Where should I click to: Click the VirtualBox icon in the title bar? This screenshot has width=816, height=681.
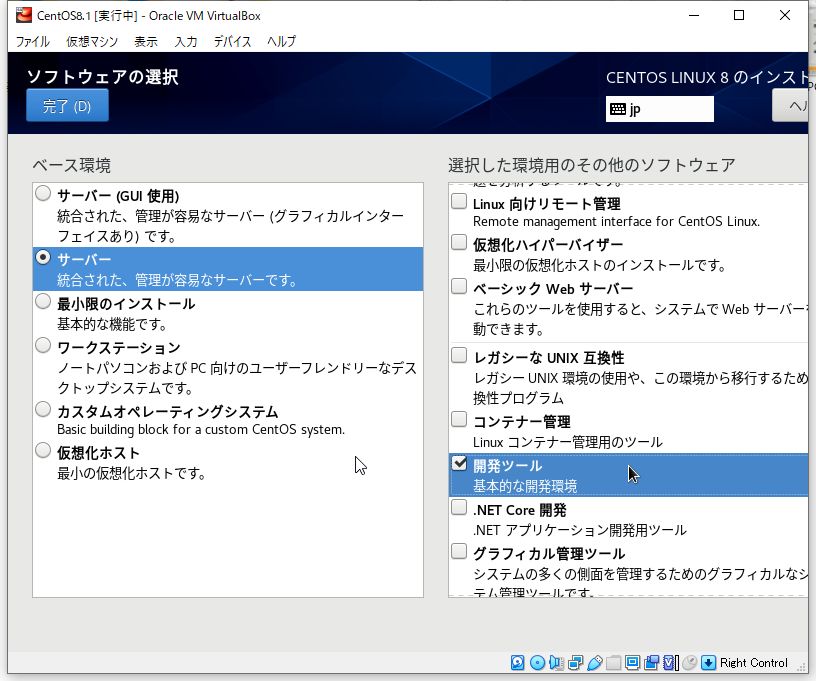(23, 15)
